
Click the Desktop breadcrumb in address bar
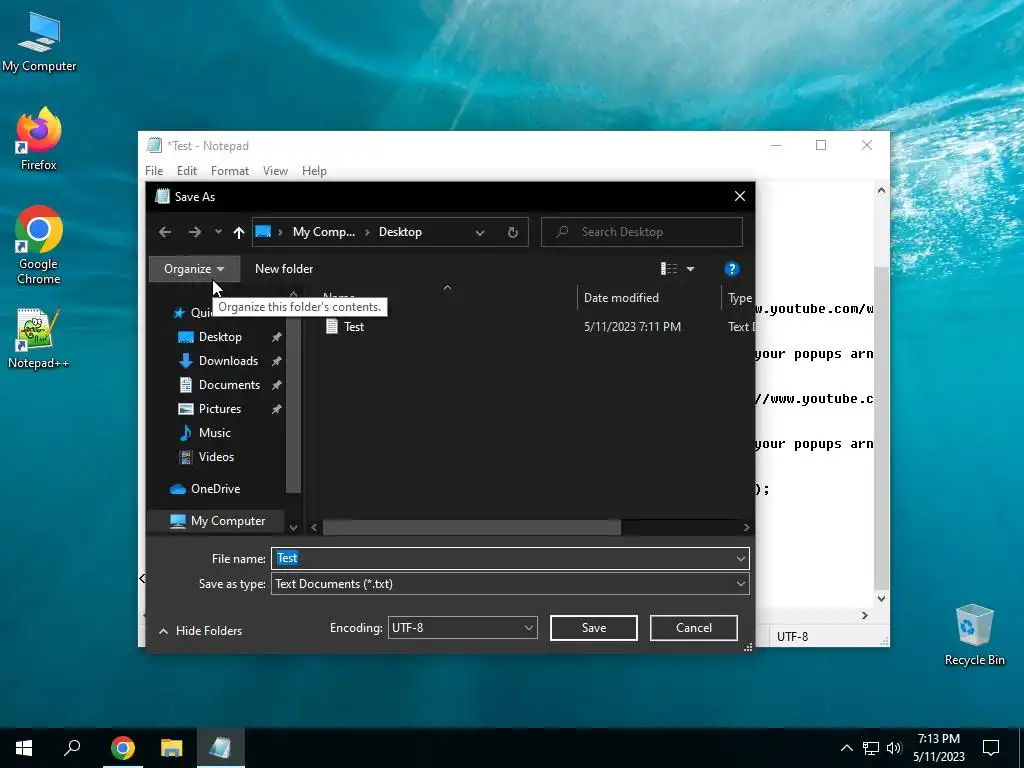tap(400, 232)
